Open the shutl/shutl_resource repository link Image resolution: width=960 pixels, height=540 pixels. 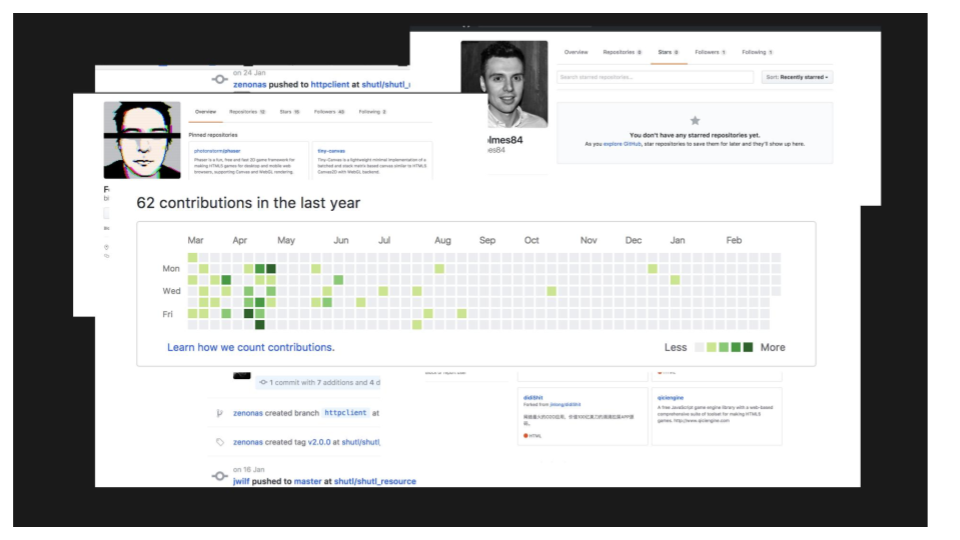click(x=375, y=481)
